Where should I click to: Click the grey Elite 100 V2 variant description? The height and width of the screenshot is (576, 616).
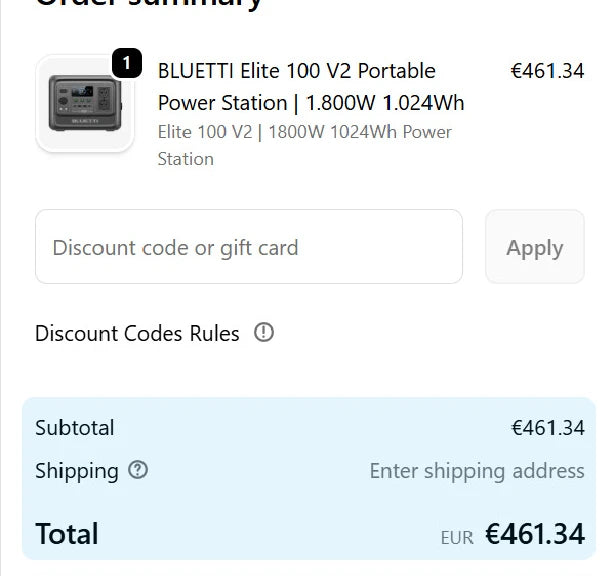[304, 145]
